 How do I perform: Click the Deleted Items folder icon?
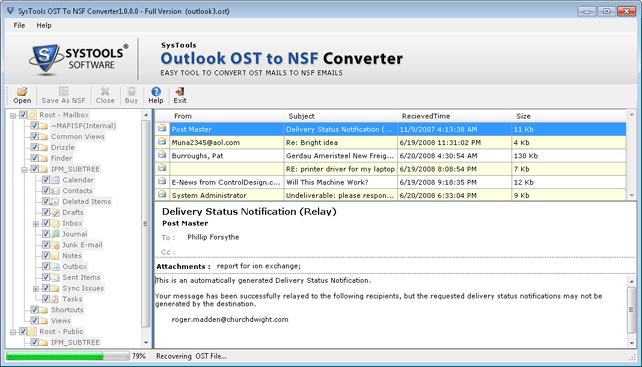[55, 202]
